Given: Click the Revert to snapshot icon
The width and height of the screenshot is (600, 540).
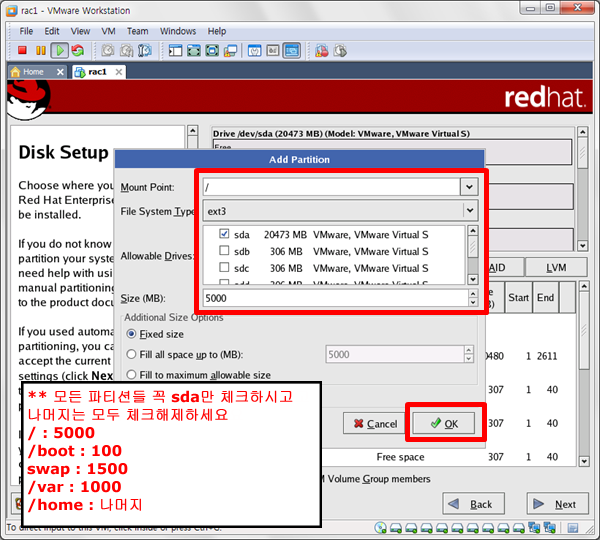Looking at the screenshot, I should click(126, 50).
